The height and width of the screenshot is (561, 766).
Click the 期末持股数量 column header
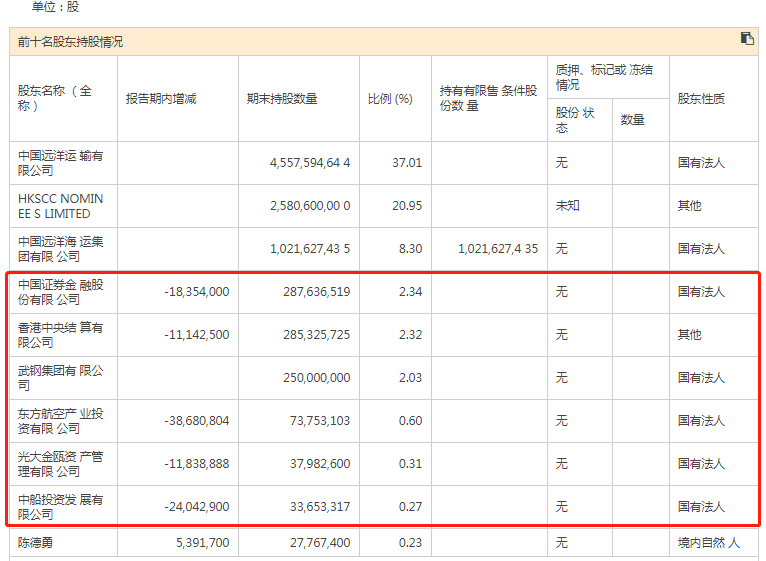(x=282, y=99)
